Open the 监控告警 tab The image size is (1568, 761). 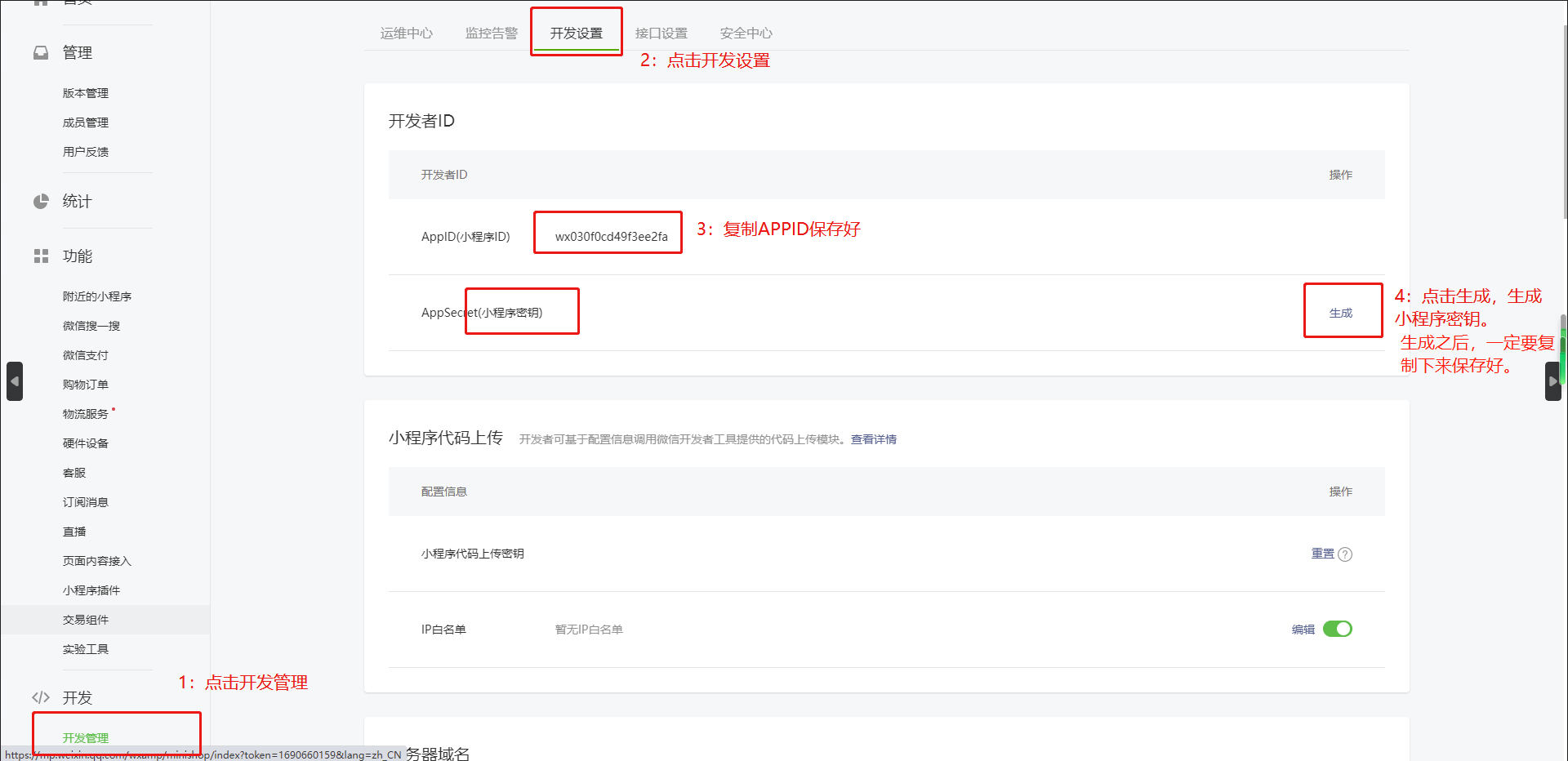[491, 33]
